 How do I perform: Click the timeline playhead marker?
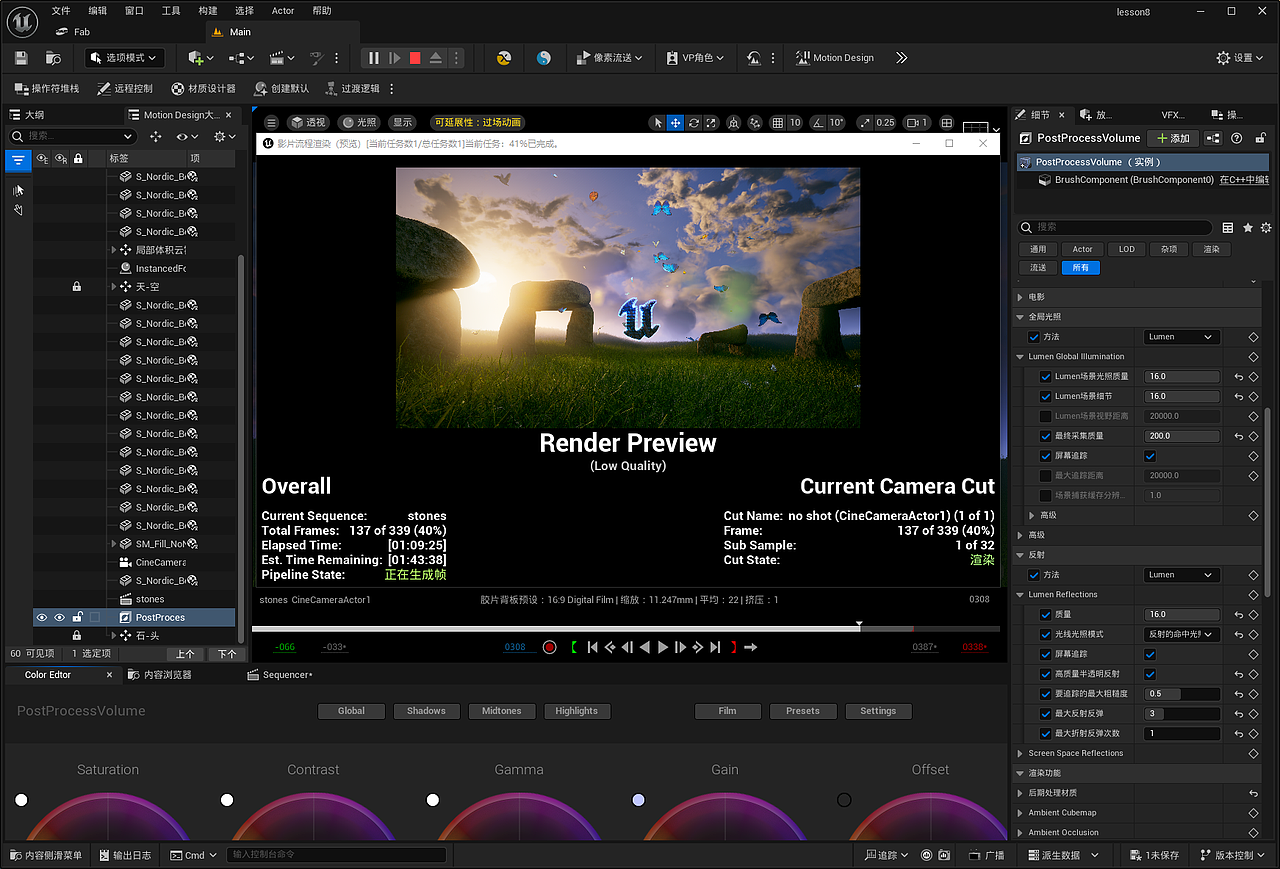(859, 626)
